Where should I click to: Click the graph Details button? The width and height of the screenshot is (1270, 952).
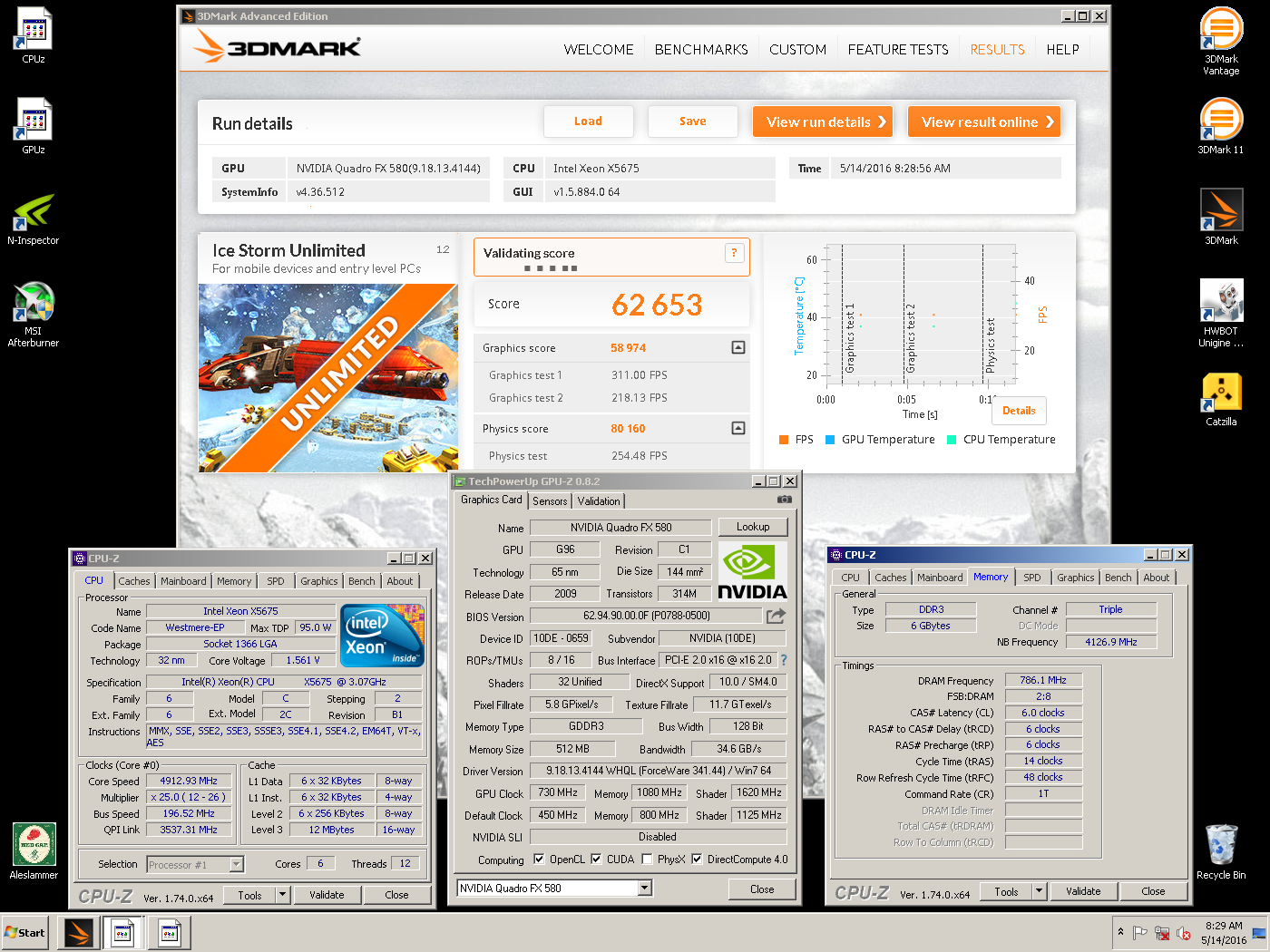click(x=1019, y=411)
